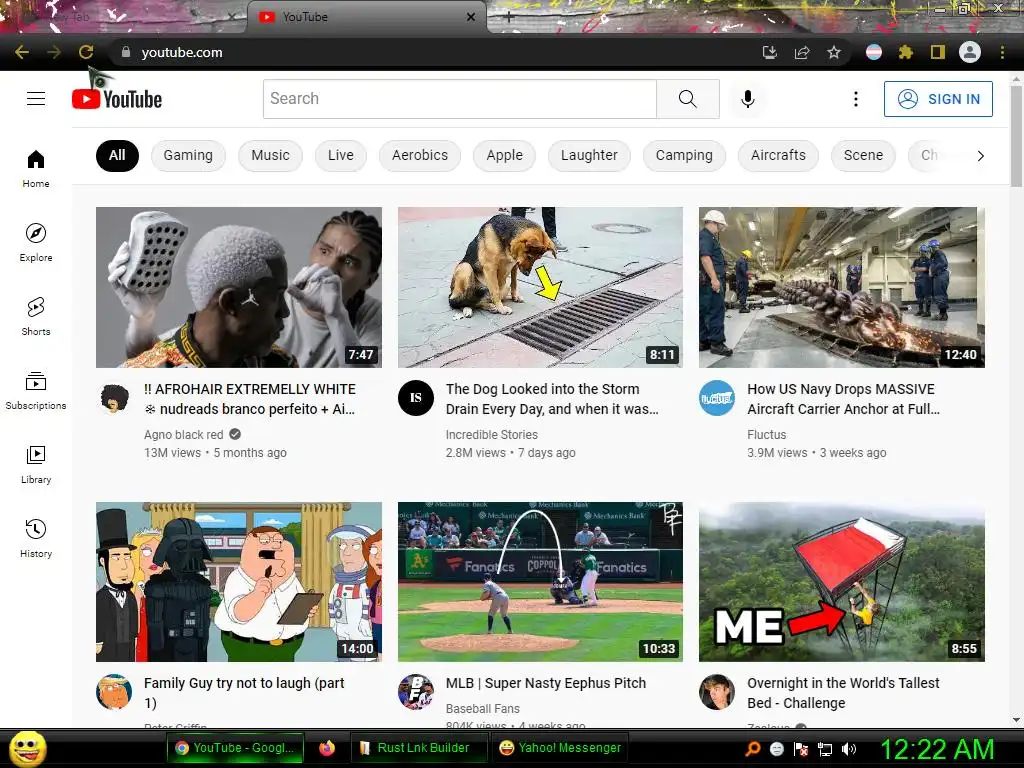Open Family Guy video thumbnail
The width and height of the screenshot is (1024, 768).
239,582
